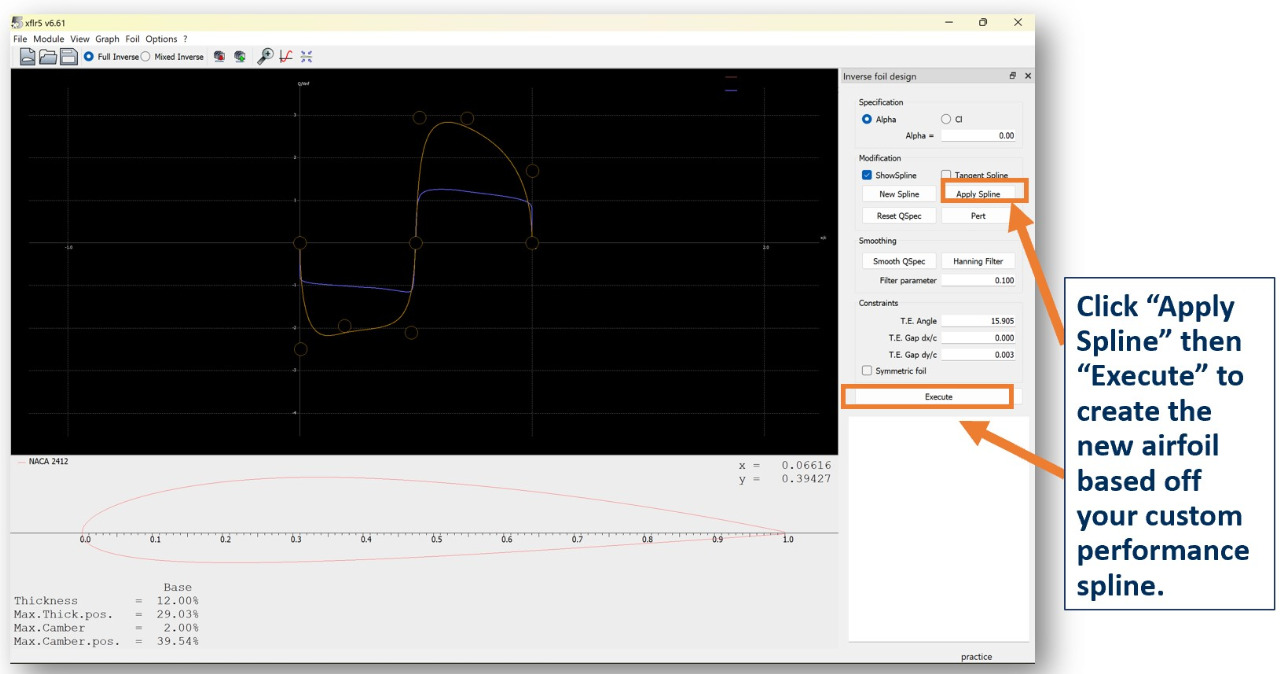This screenshot has width=1280, height=674.
Task: Click the Open file folder icon
Action: [x=48, y=57]
